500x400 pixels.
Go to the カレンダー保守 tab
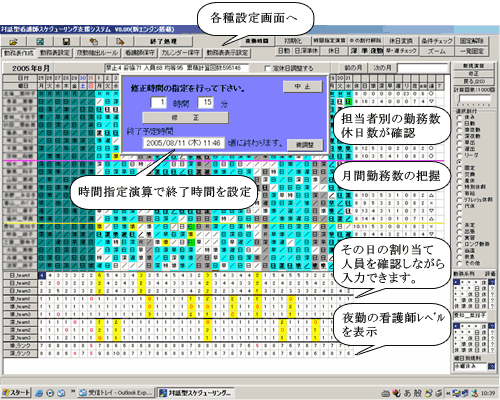180,53
